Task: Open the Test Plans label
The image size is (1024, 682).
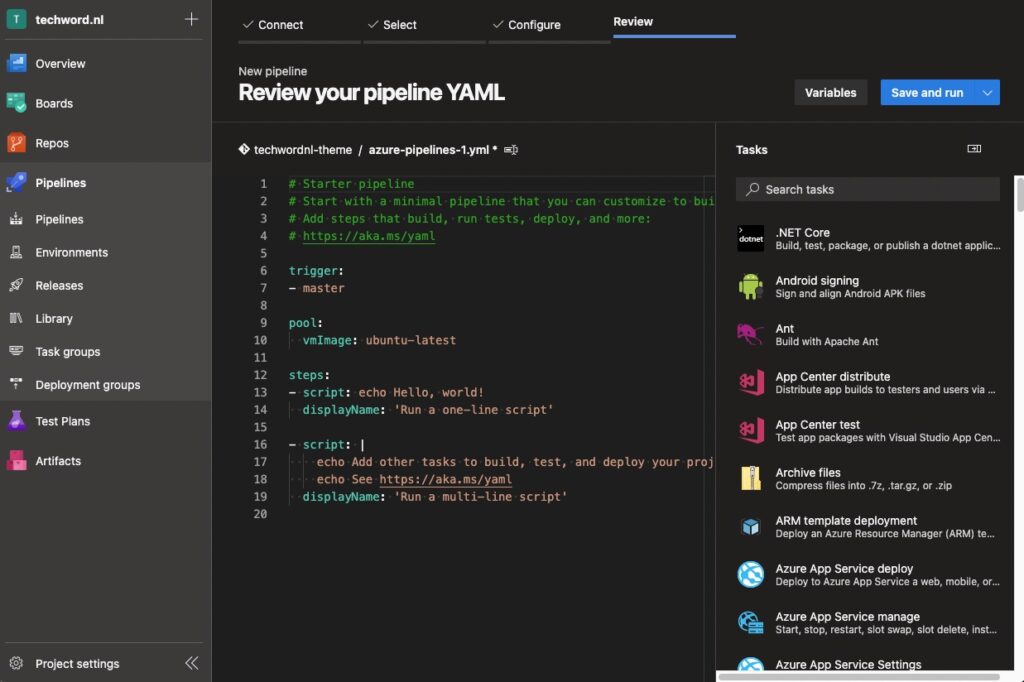Action: tap(63, 421)
